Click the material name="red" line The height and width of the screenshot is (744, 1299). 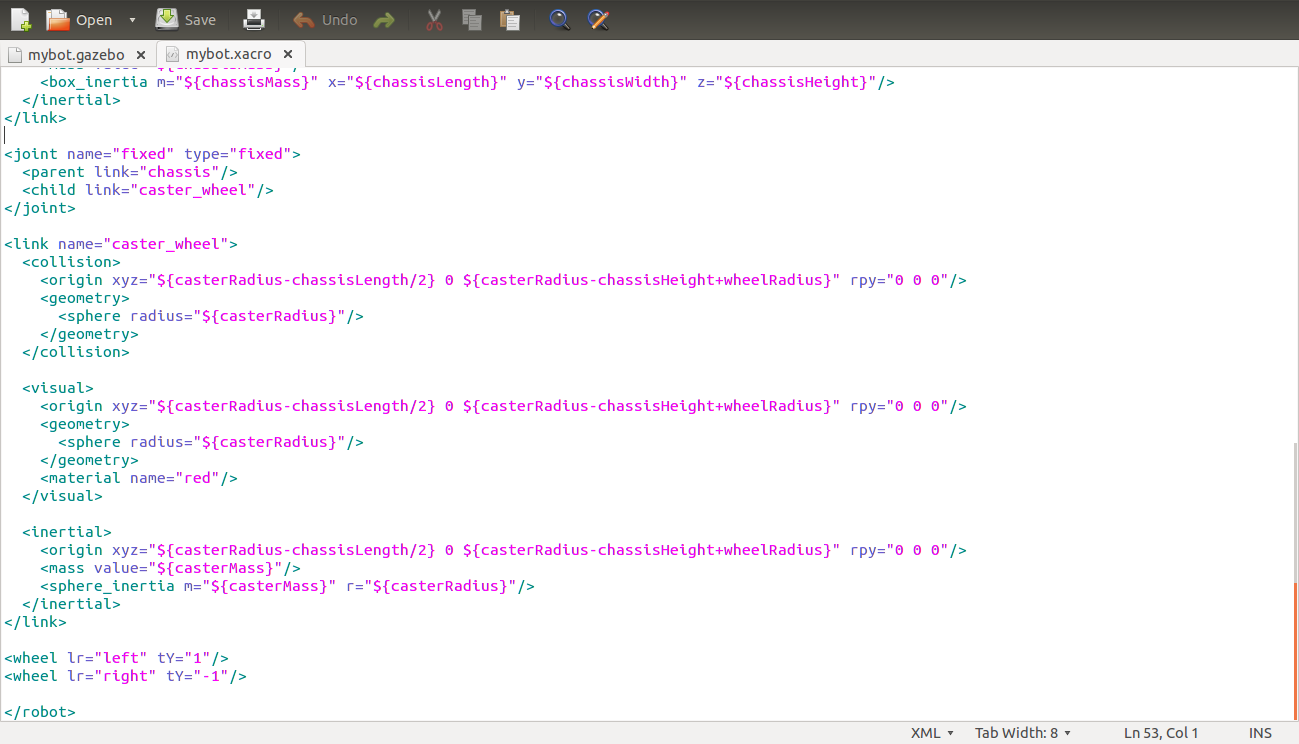[x=139, y=478]
